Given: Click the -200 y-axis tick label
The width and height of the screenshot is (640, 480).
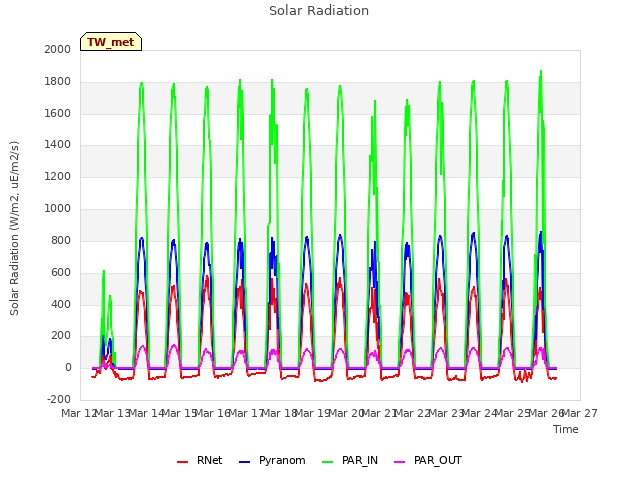Looking at the screenshot, I should 59,399.
